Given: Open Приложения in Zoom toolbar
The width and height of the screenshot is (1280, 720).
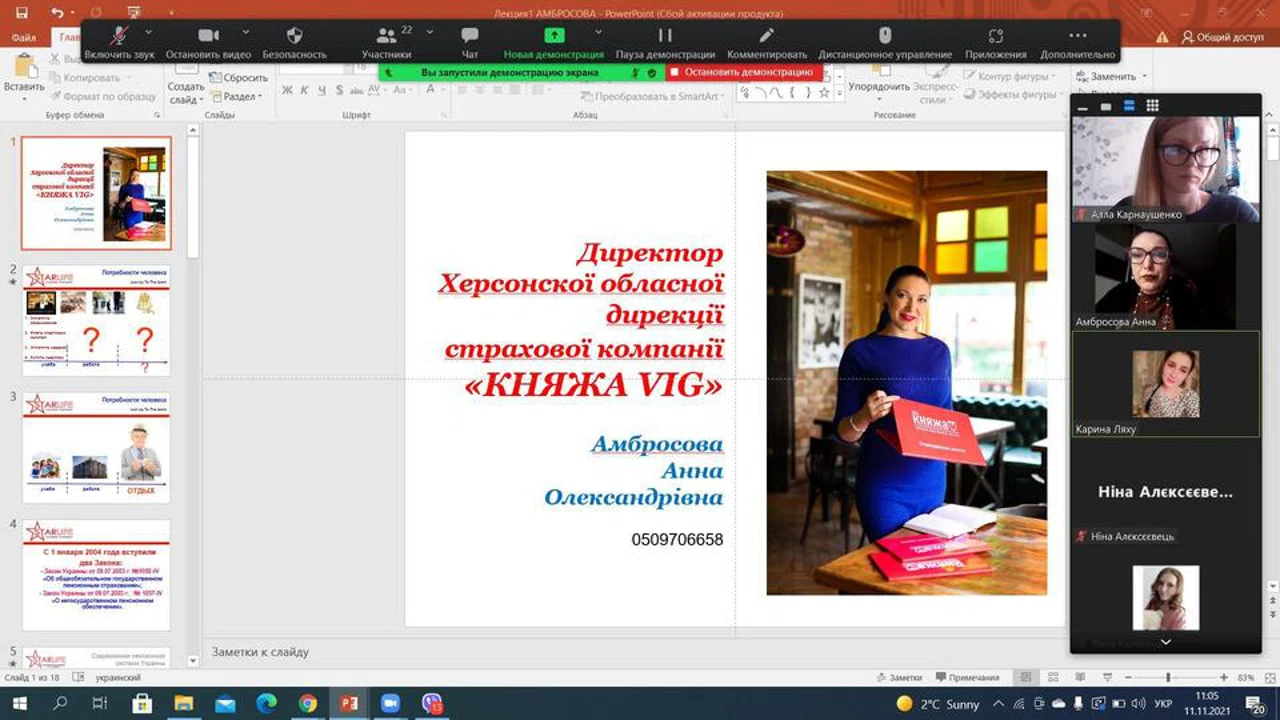Looking at the screenshot, I should coord(996,43).
